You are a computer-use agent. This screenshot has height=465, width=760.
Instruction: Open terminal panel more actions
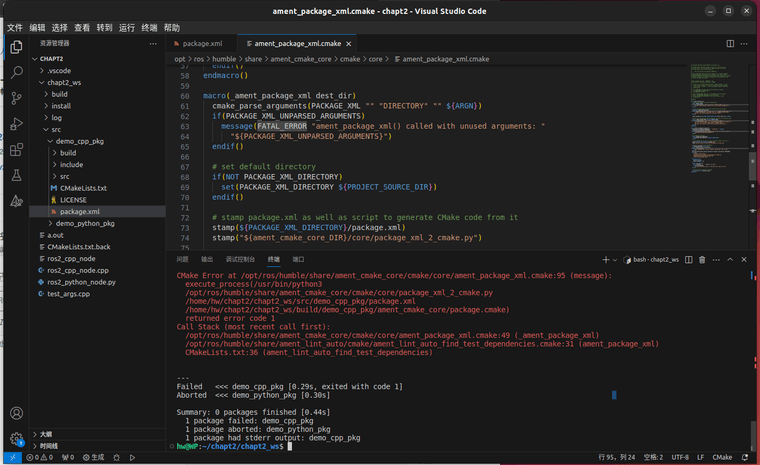[716, 260]
